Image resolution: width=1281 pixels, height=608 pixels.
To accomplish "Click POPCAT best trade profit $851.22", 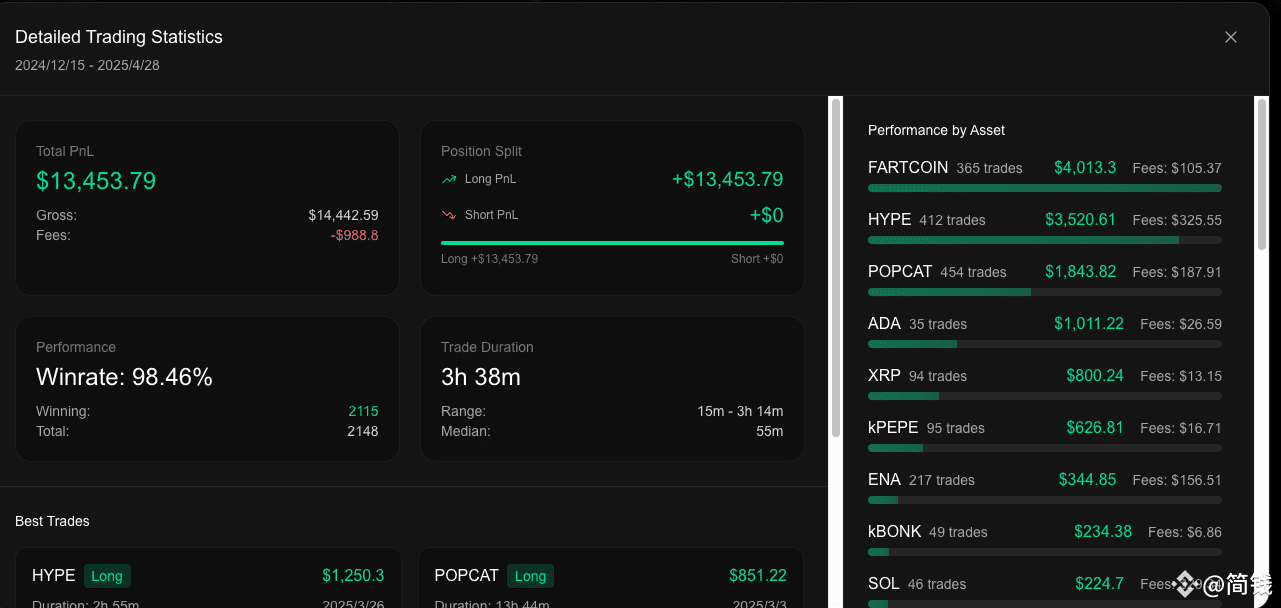I will (x=758, y=576).
